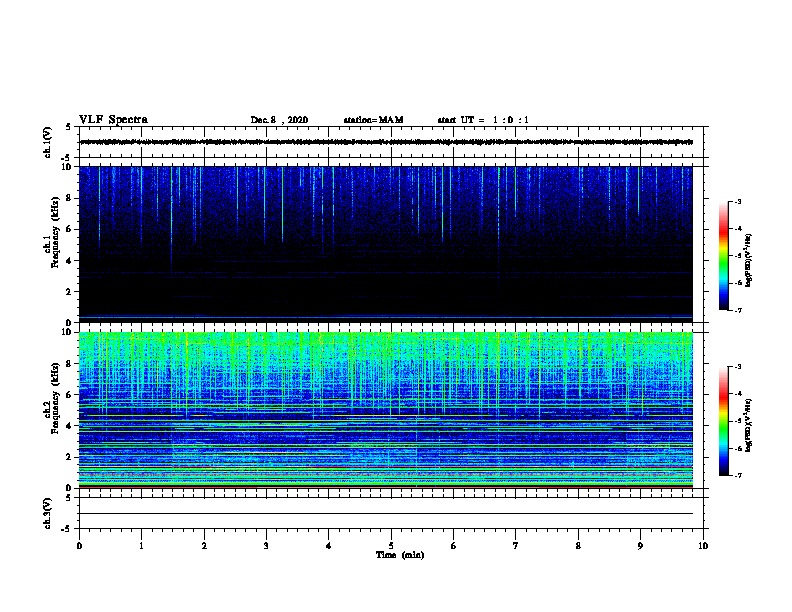Click time axis tick label "8"
Viewport: 792px width, 612px height.
pos(578,546)
